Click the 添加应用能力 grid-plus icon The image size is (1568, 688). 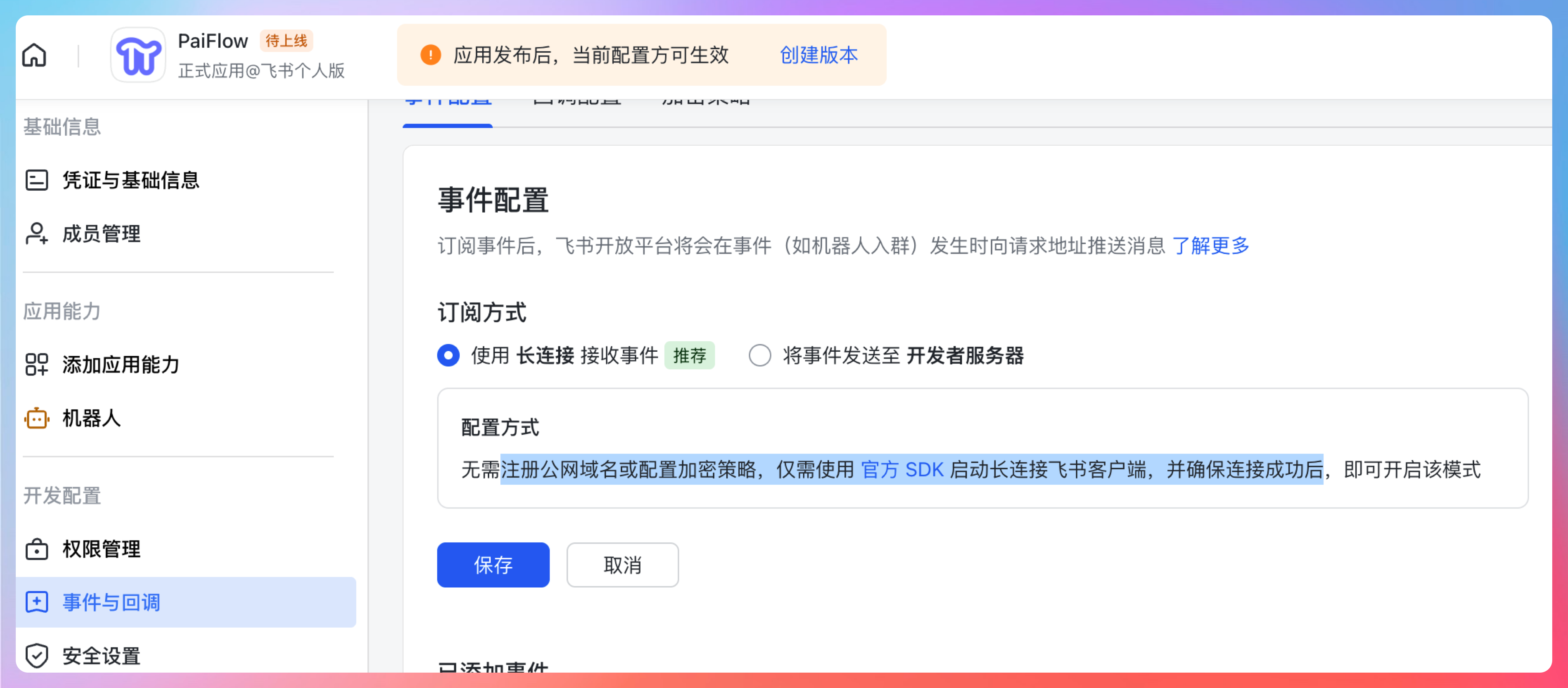click(x=37, y=365)
